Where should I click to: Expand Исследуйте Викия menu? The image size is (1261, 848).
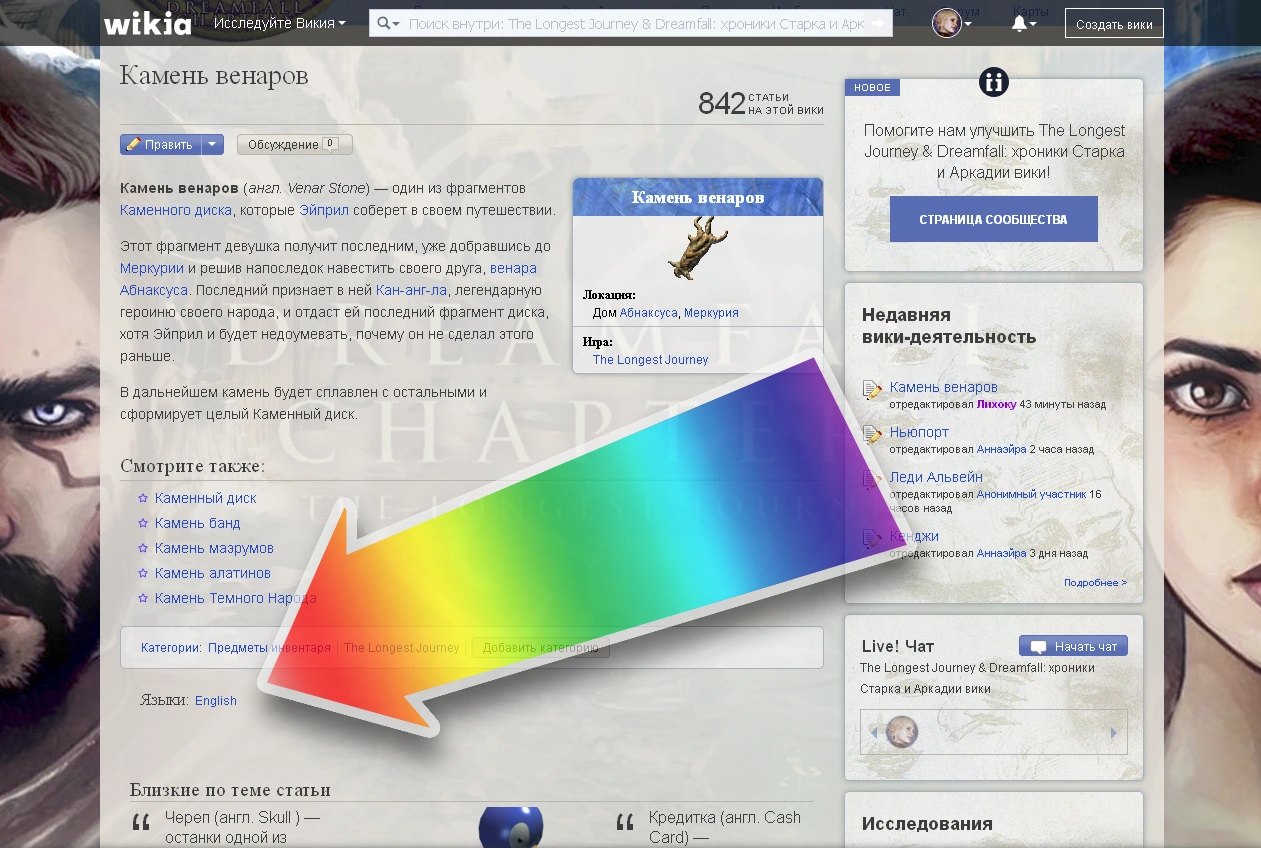coord(279,23)
